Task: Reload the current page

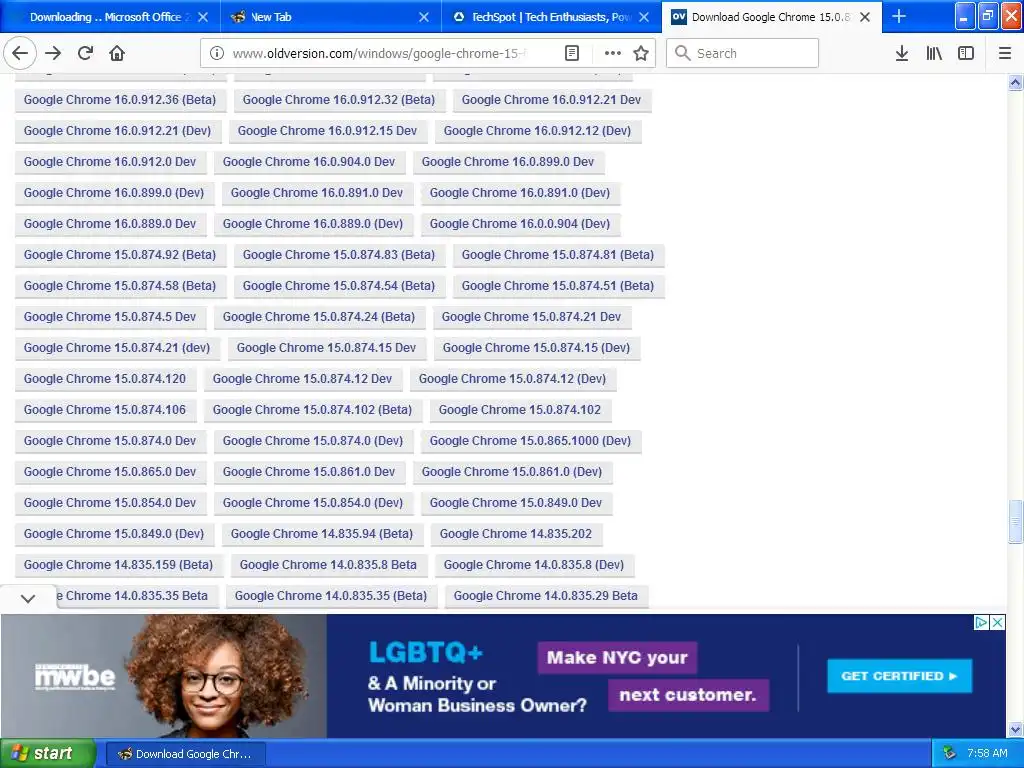Action: pyautogui.click(x=86, y=54)
